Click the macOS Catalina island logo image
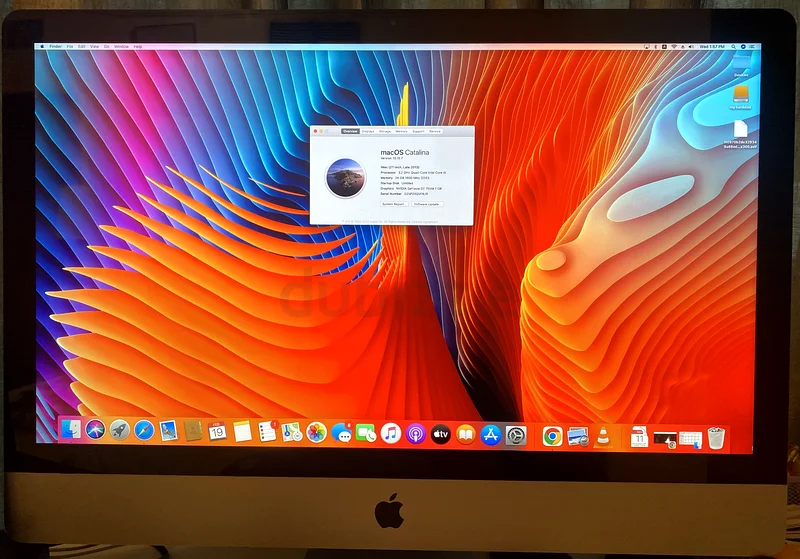The image size is (800, 559). [x=345, y=178]
